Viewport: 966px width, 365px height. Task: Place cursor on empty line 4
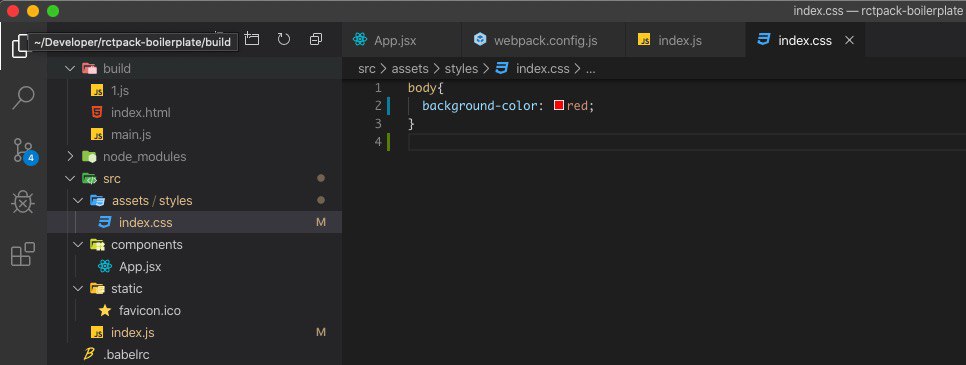[684, 142]
